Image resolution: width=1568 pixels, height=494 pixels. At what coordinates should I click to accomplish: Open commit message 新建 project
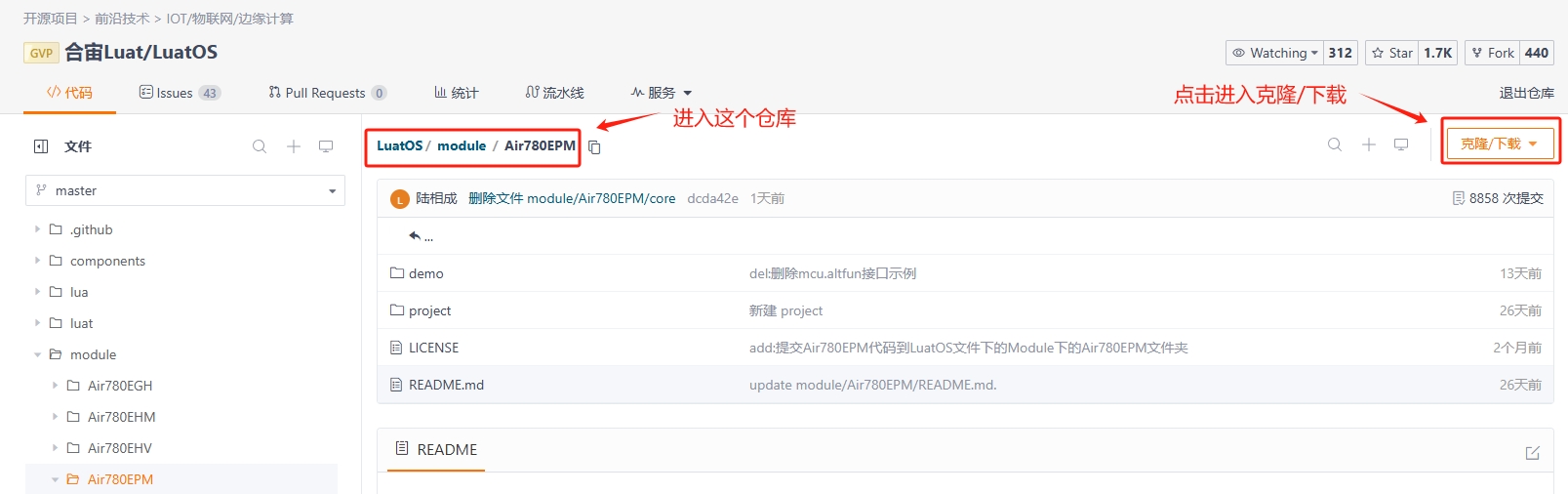pos(785,310)
